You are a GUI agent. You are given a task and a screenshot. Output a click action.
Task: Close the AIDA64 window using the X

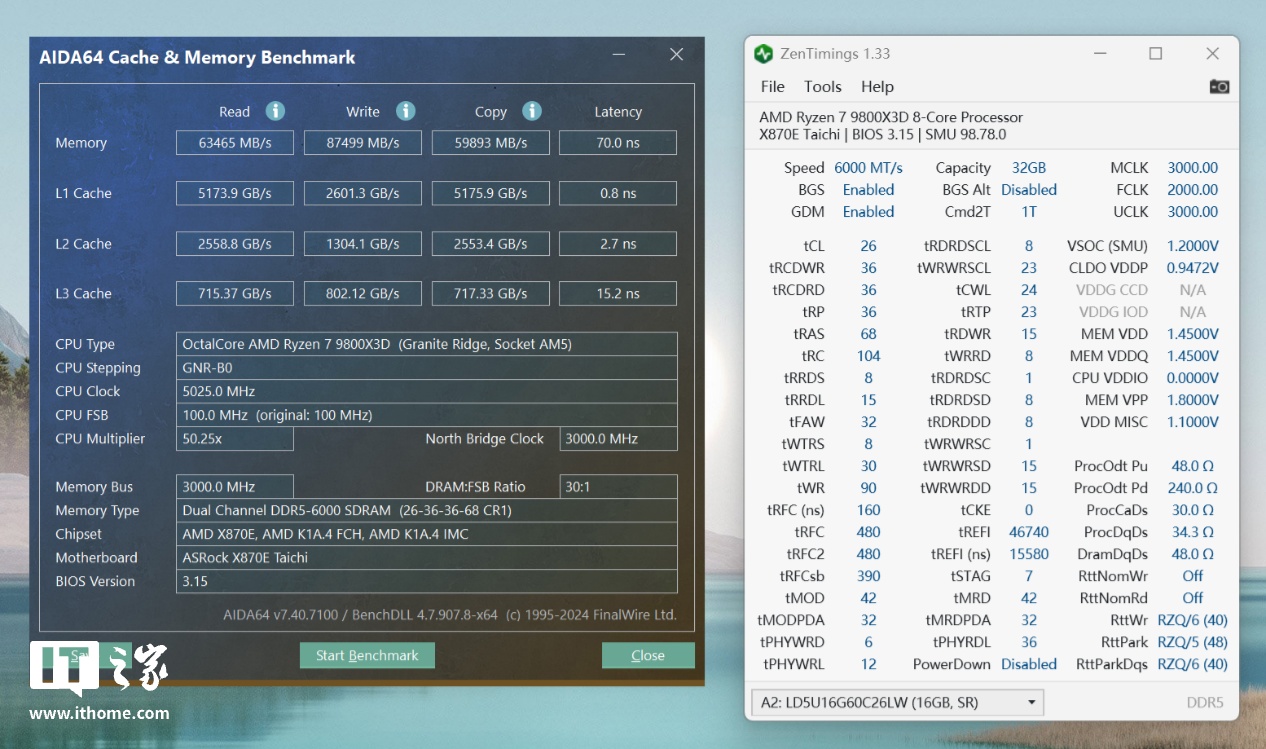tap(677, 55)
